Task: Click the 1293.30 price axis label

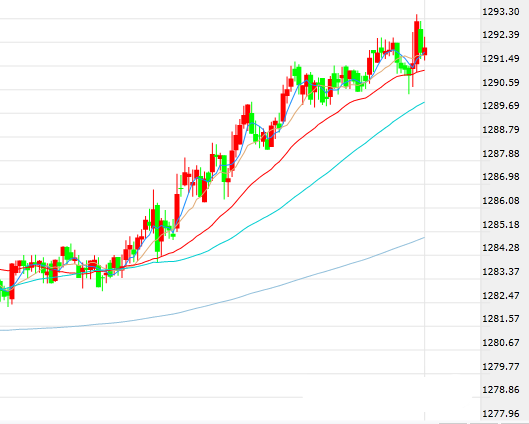Action: click(501, 12)
